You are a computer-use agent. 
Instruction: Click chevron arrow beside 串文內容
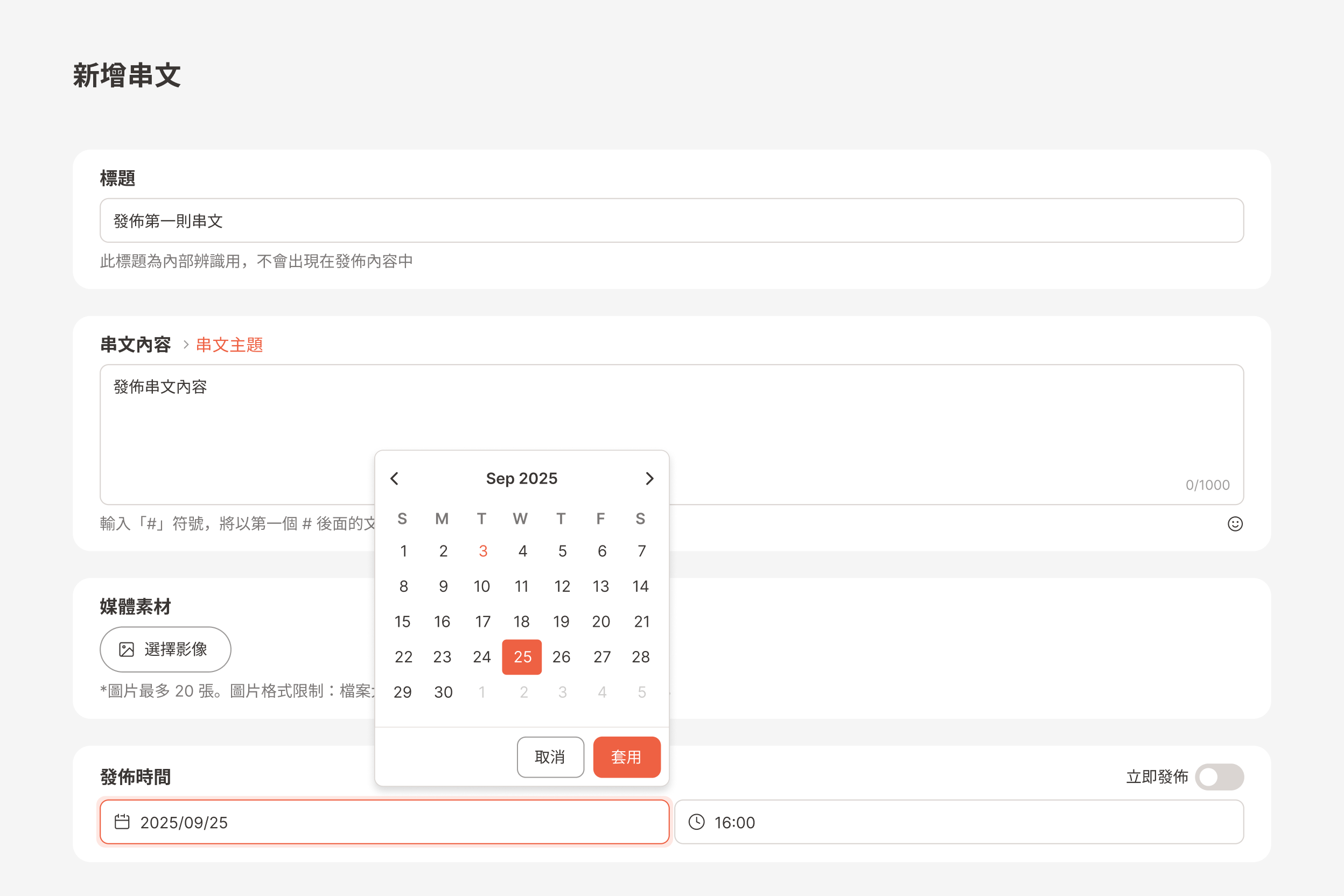pyautogui.click(x=186, y=345)
